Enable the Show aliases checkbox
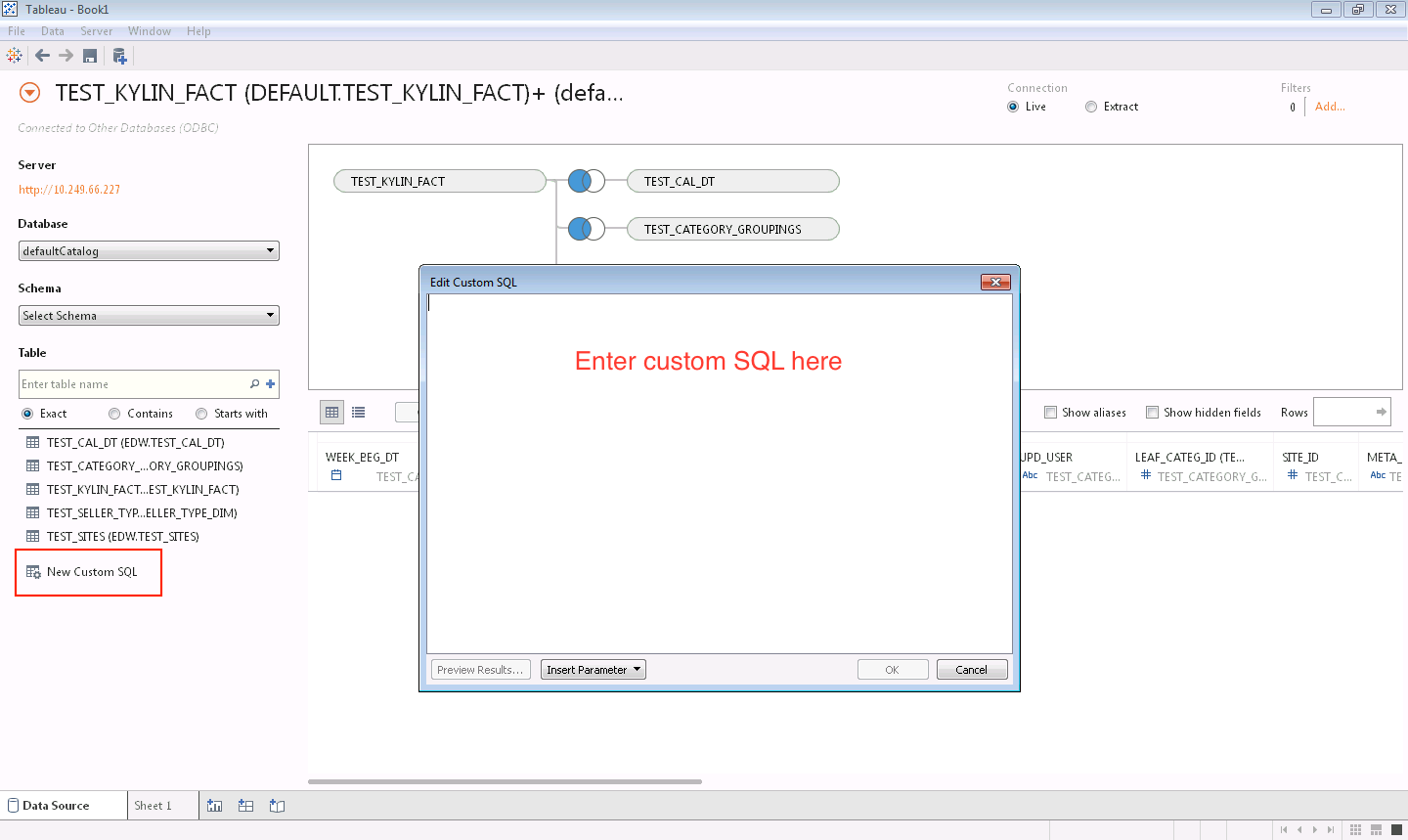The width and height of the screenshot is (1408, 840). pos(1051,413)
